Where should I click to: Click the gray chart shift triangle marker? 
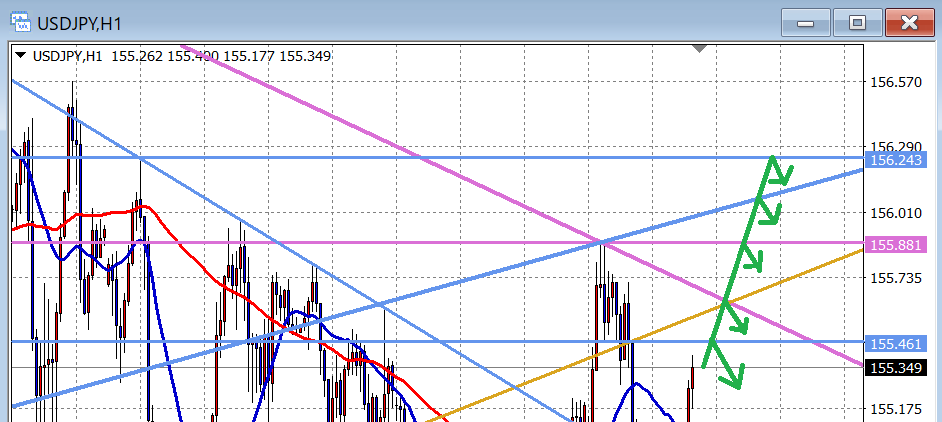pyautogui.click(x=700, y=48)
